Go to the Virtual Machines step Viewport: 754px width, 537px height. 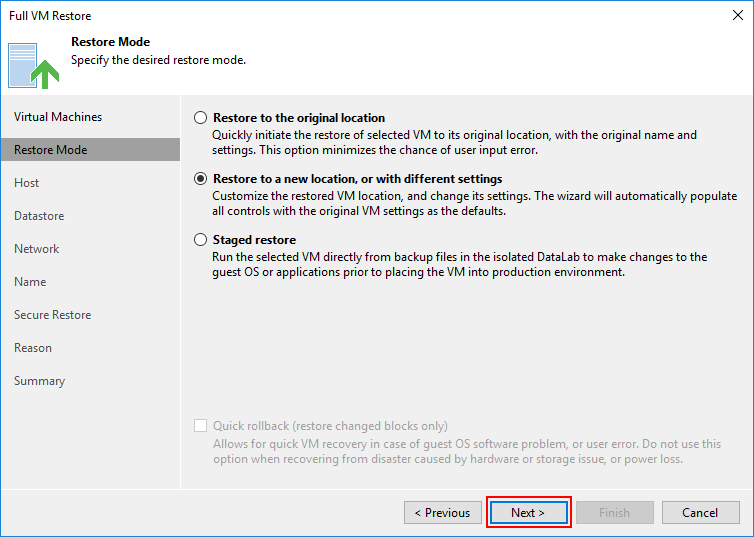[58, 117]
